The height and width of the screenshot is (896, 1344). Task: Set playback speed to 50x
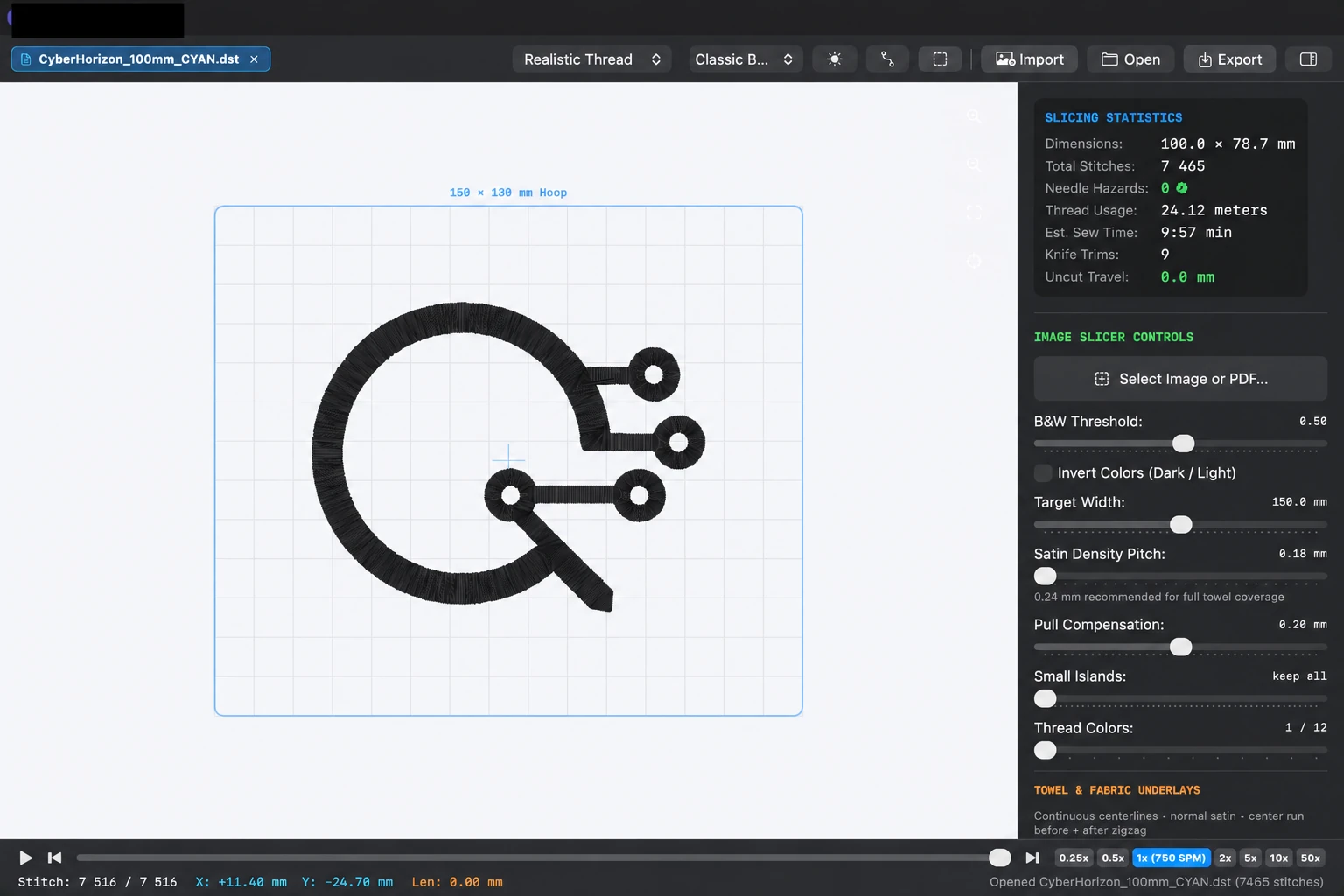1310,858
